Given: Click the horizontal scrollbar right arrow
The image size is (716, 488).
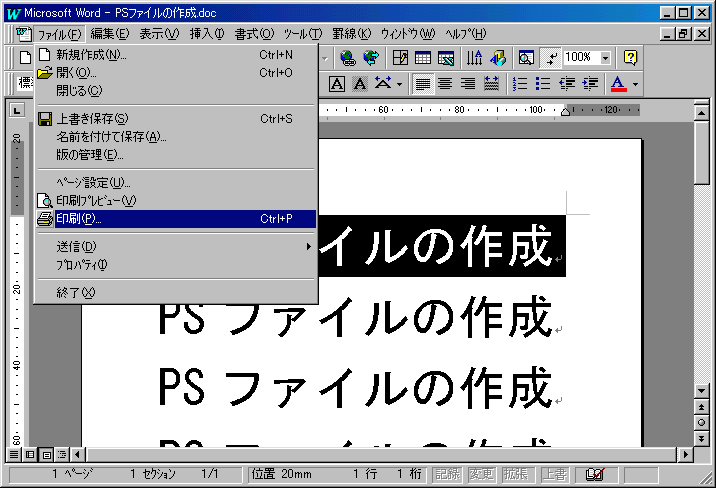Looking at the screenshot, I should [685, 454].
